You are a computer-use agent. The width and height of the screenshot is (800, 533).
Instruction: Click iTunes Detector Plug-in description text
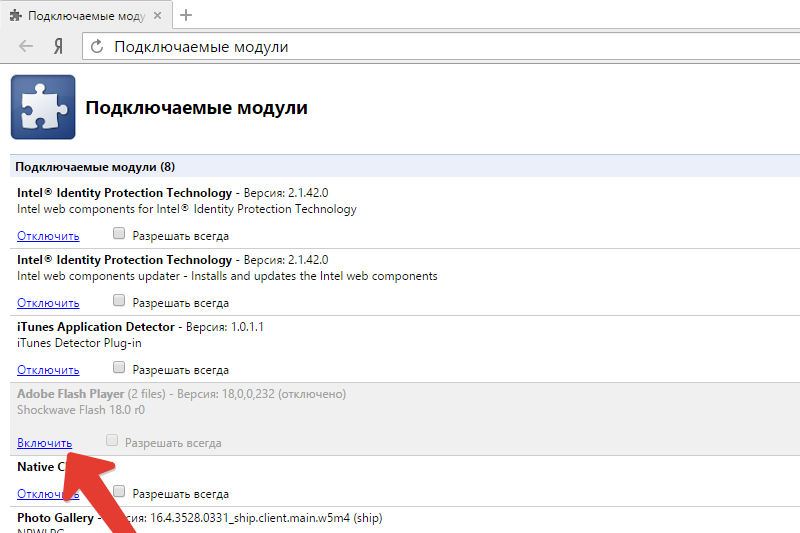click(x=79, y=343)
